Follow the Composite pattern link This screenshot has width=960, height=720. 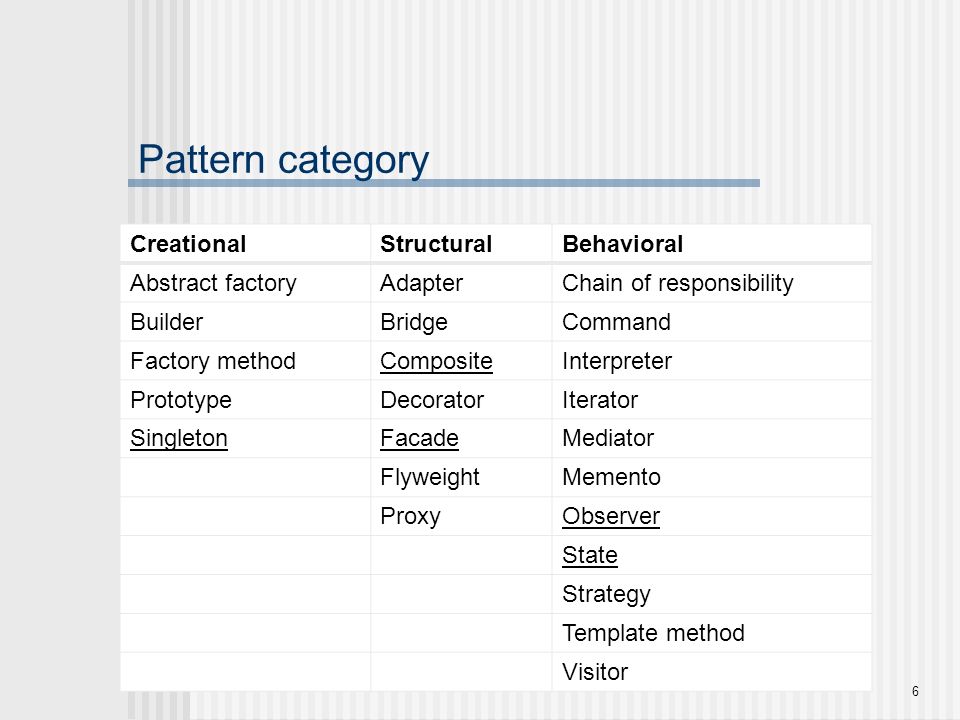pyautogui.click(x=436, y=361)
